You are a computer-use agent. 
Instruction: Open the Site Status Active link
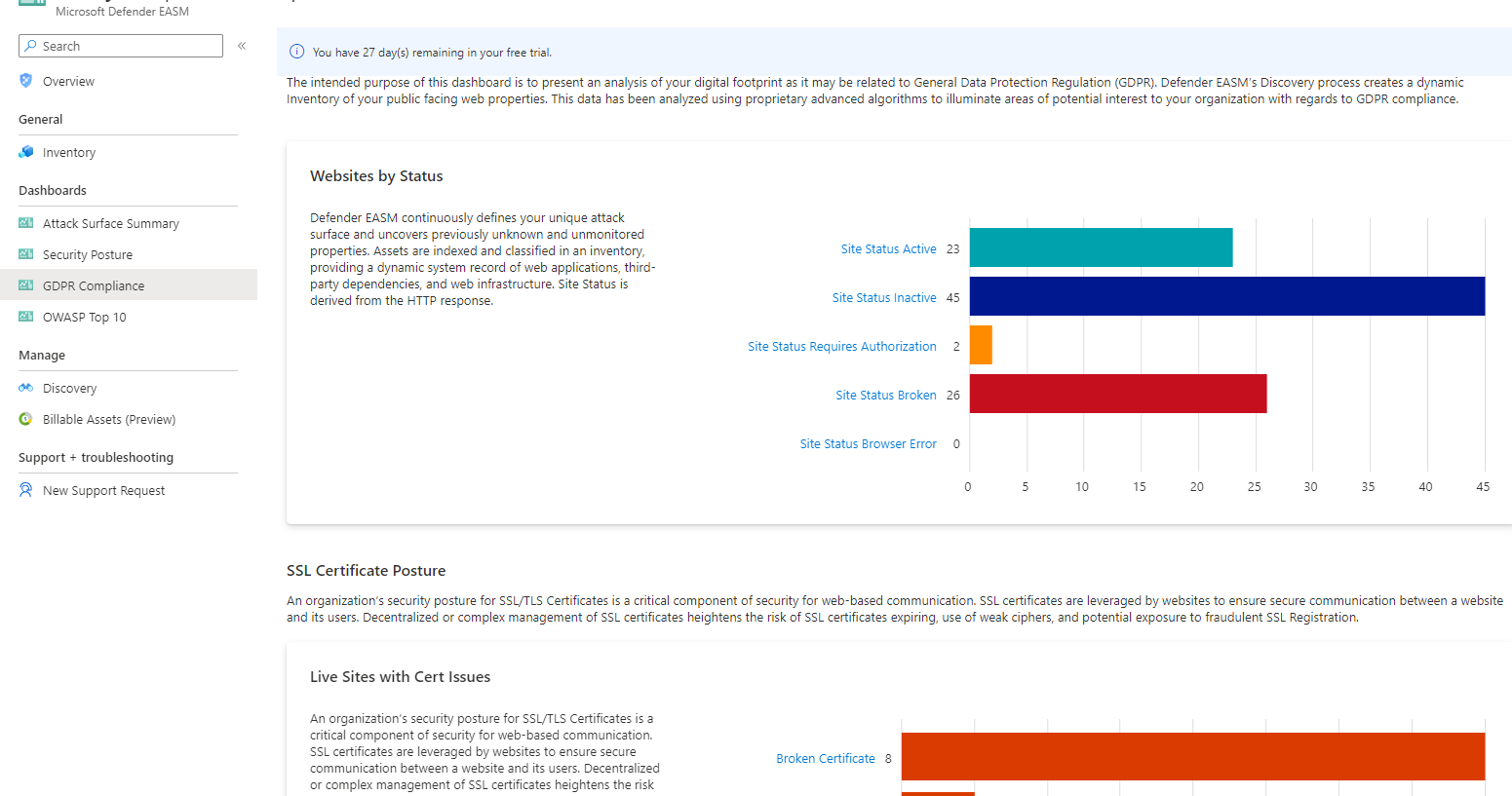tap(888, 249)
